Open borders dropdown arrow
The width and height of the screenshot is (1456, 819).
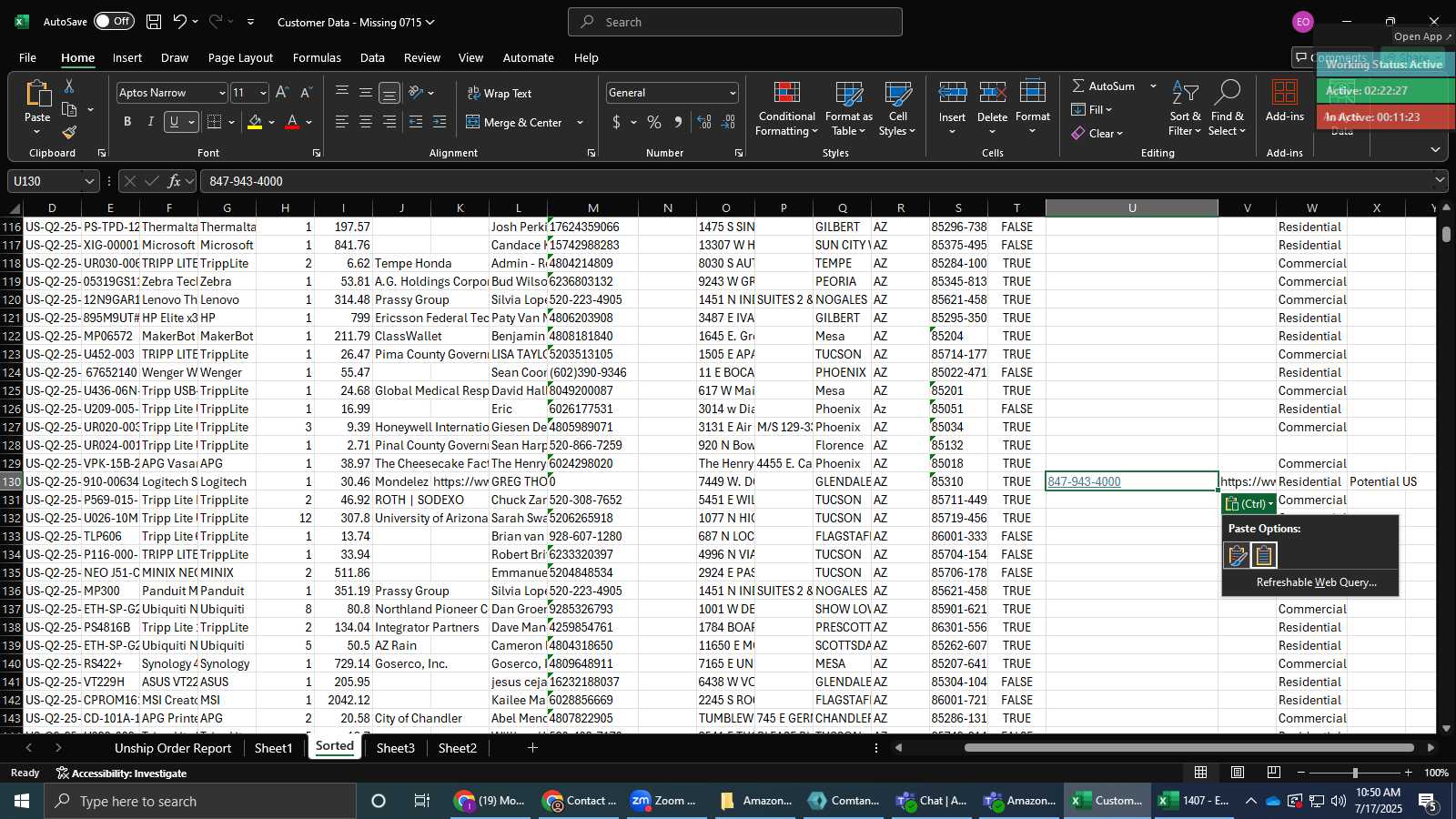tap(232, 122)
